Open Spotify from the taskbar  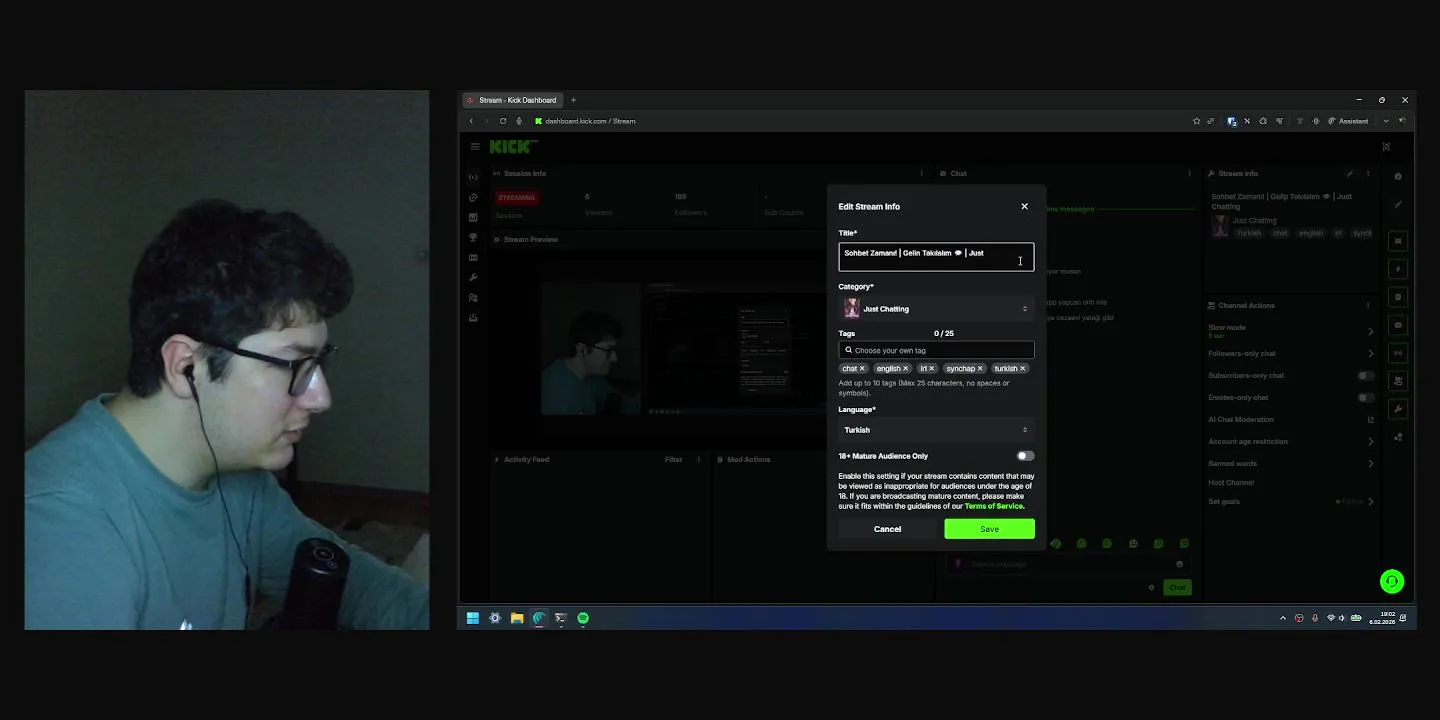pos(583,618)
